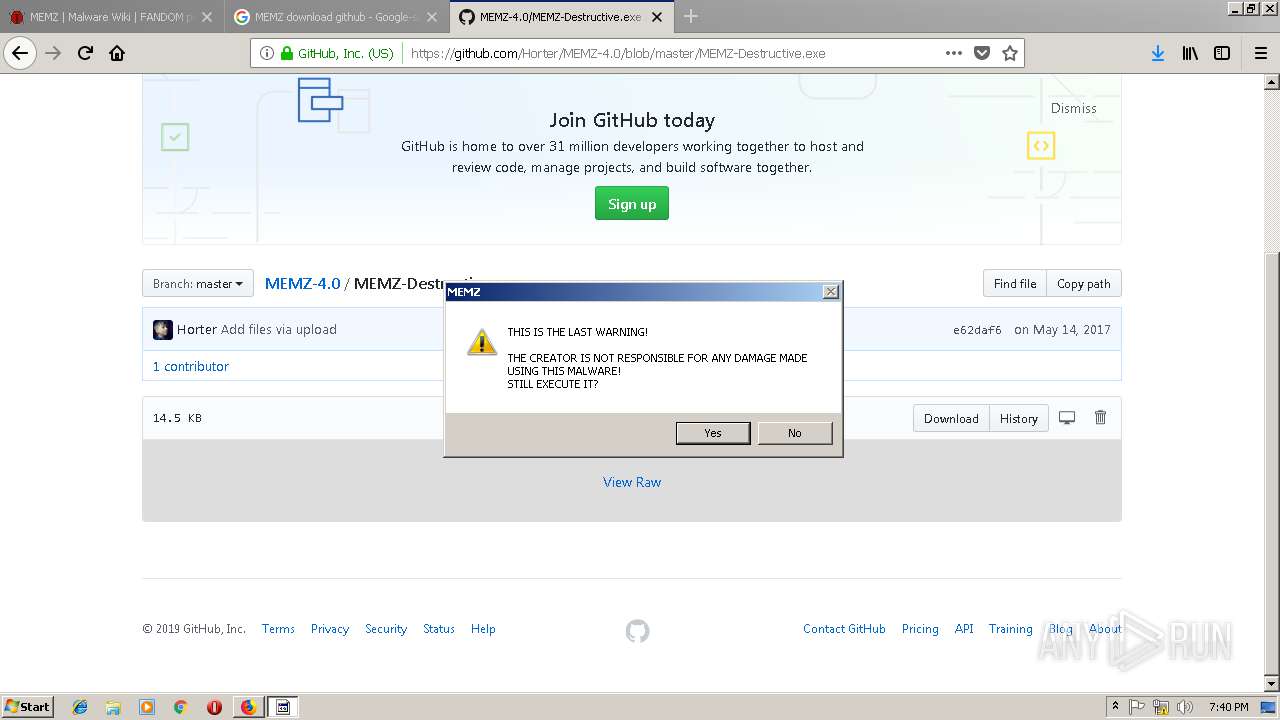
Task: Open the Windows Start menu
Action: click(28, 706)
